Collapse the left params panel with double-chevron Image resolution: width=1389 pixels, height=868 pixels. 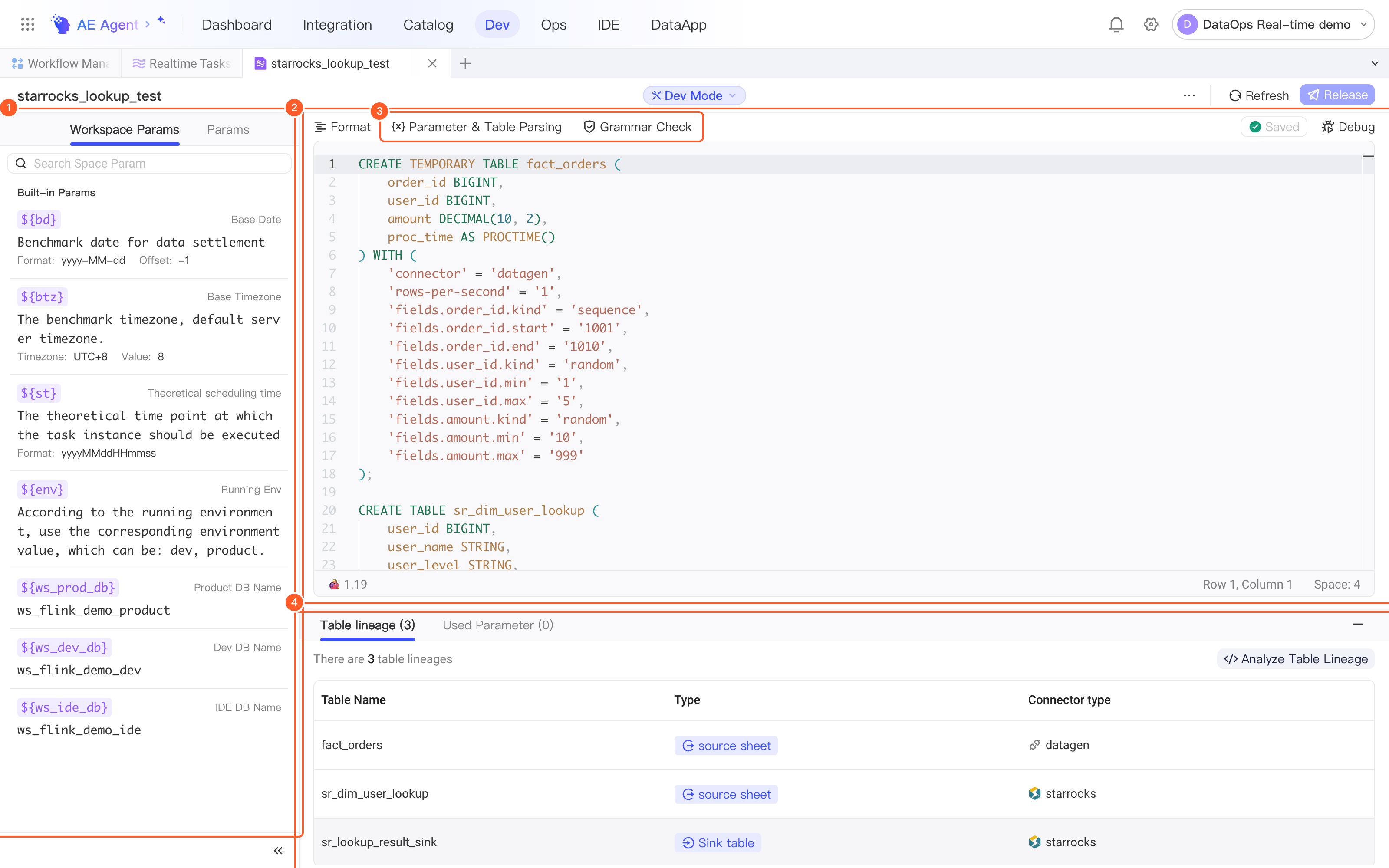(278, 850)
